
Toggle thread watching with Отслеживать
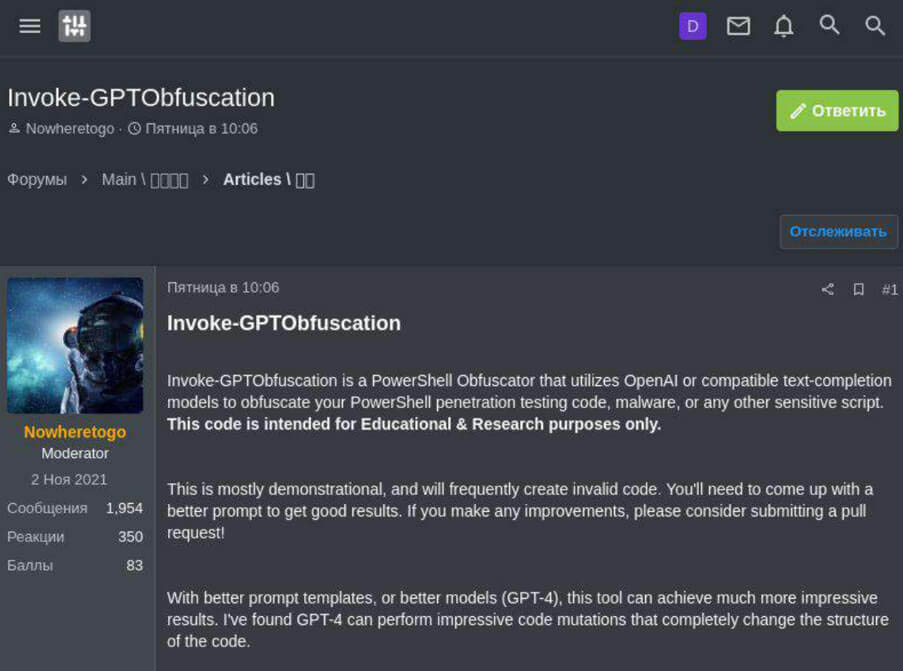click(838, 231)
